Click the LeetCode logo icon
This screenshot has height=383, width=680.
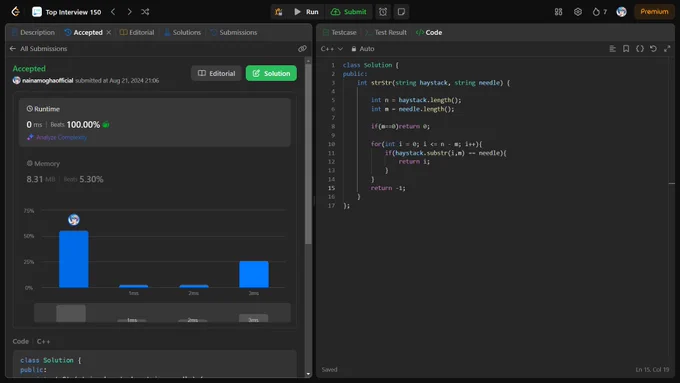tap(16, 12)
